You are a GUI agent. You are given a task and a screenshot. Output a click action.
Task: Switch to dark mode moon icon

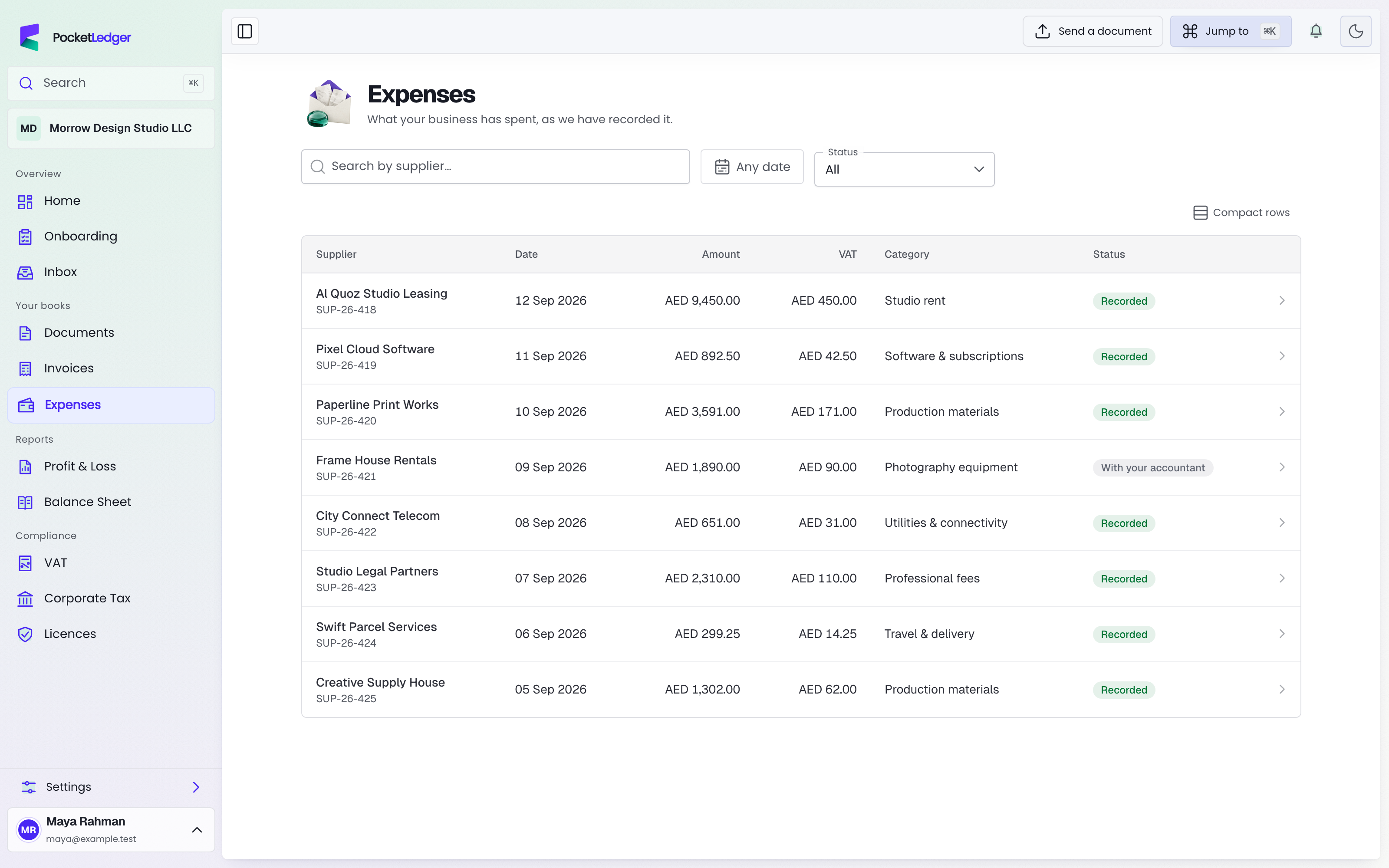click(1356, 31)
